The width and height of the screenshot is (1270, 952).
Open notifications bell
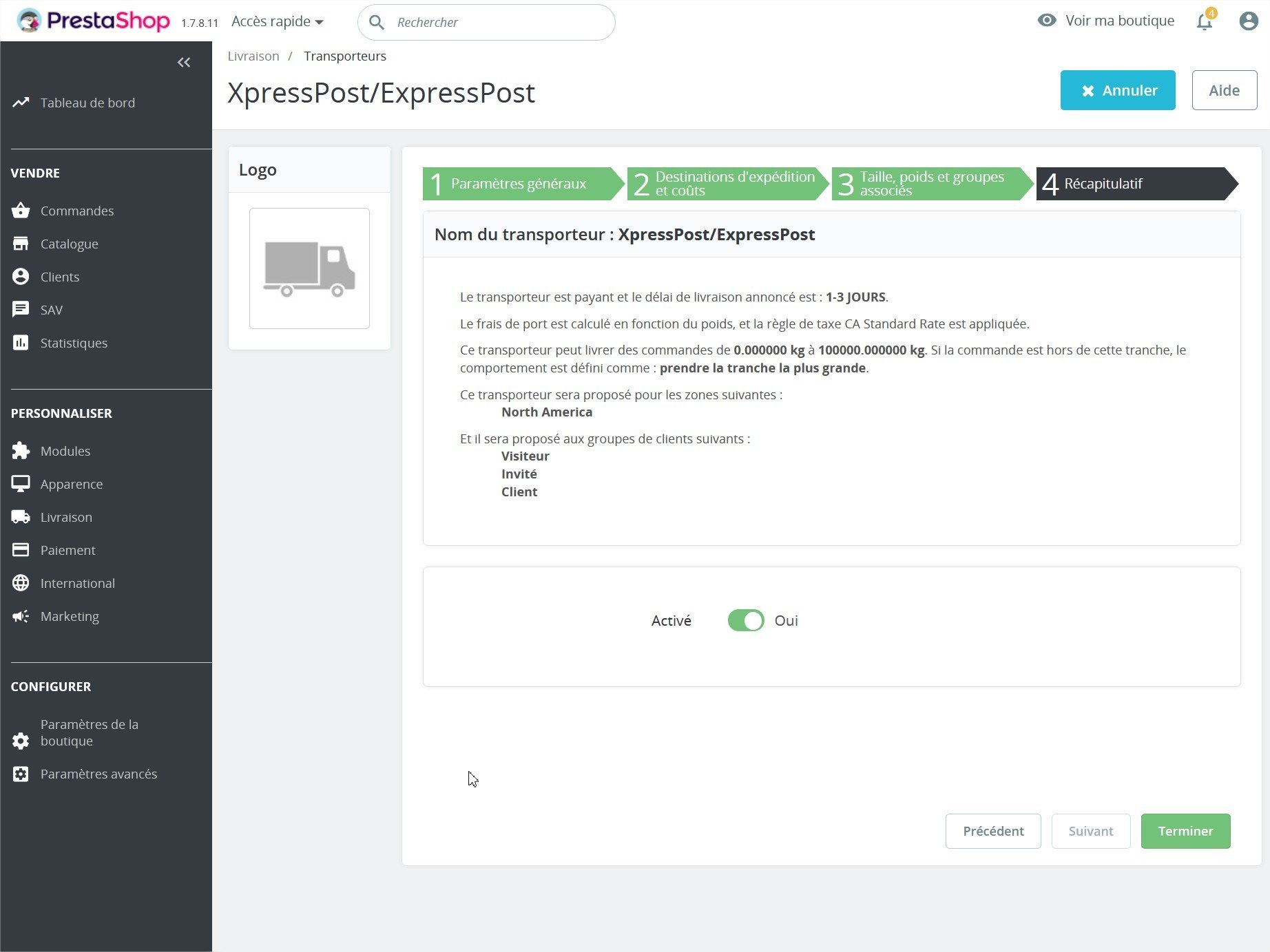tap(1205, 21)
